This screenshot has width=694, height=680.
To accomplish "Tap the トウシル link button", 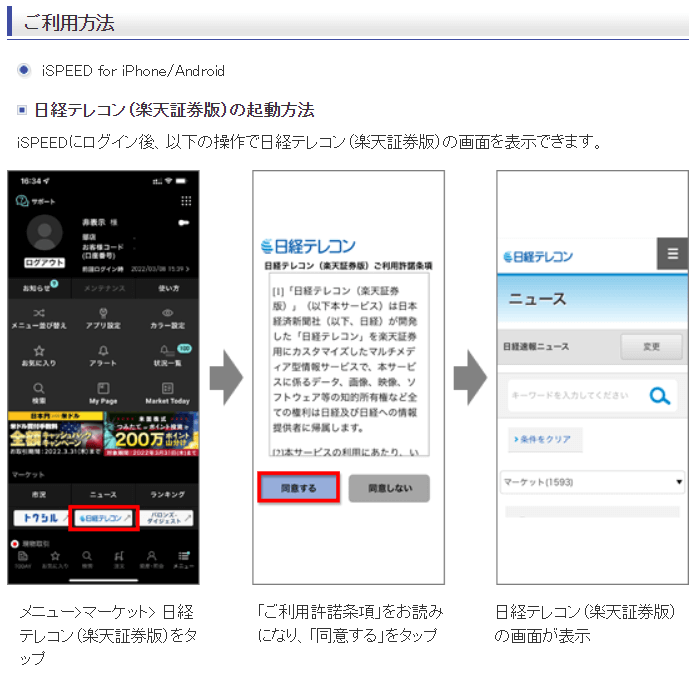I will (x=41, y=518).
